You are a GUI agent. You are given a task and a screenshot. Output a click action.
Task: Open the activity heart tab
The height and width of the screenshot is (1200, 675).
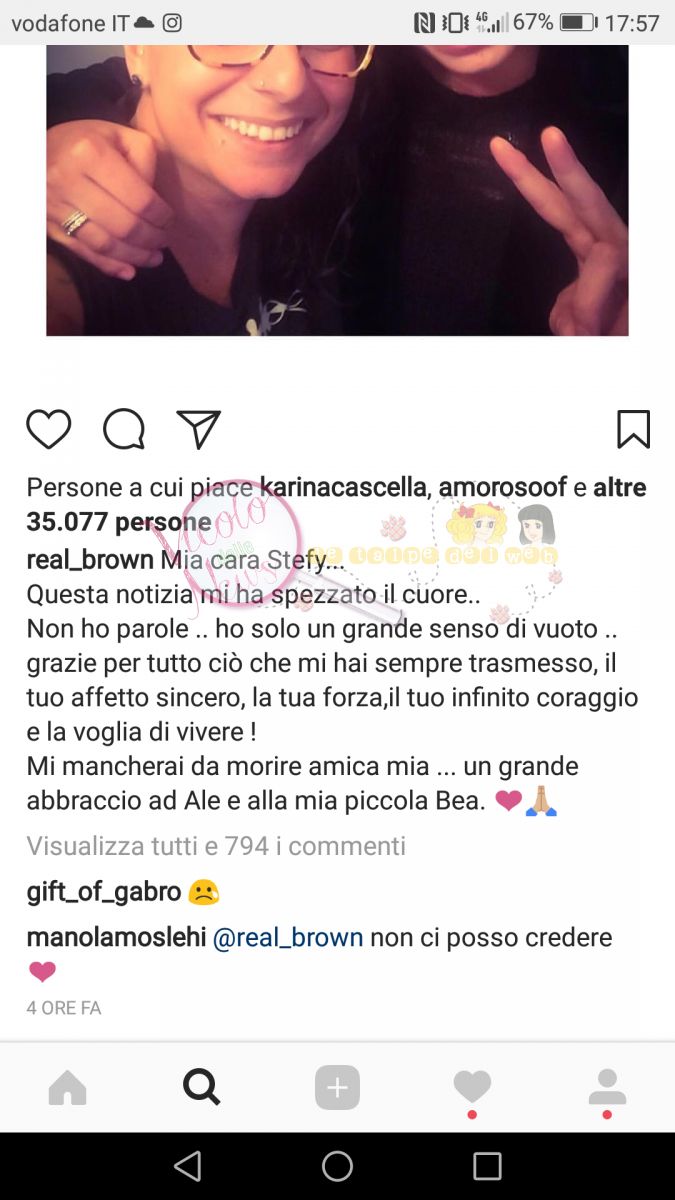(472, 1088)
